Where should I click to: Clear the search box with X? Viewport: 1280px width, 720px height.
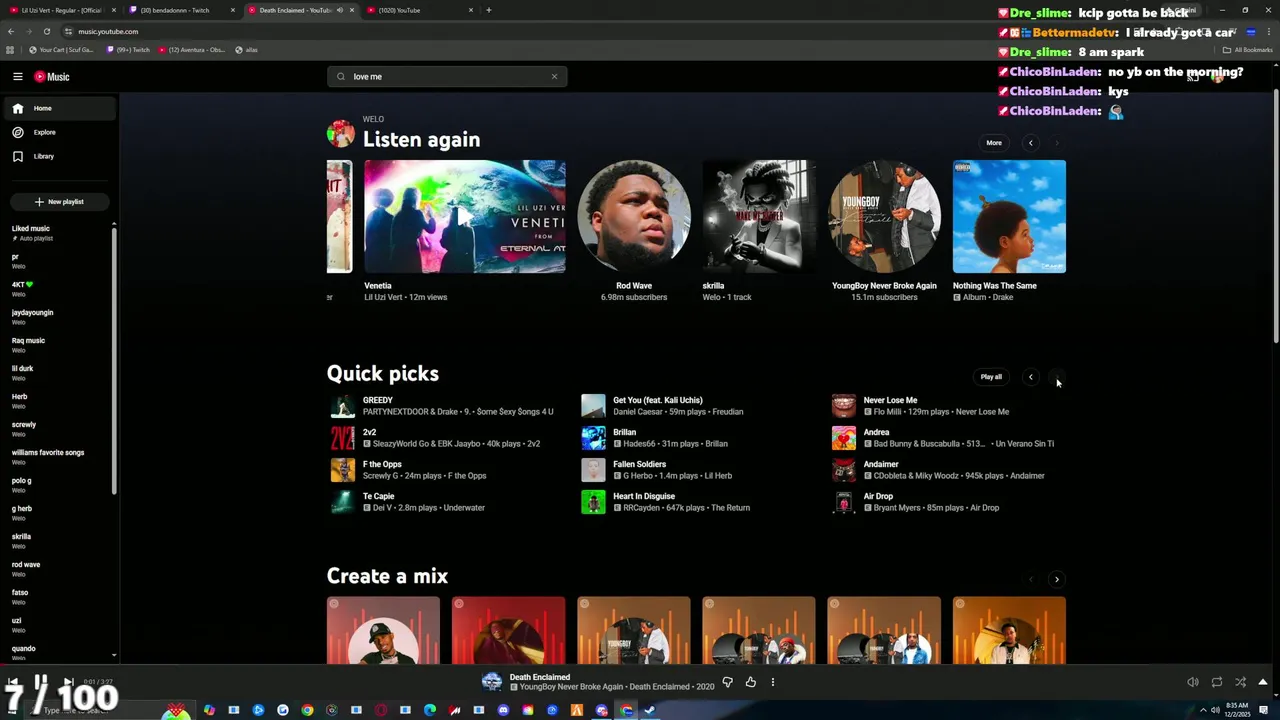[554, 76]
